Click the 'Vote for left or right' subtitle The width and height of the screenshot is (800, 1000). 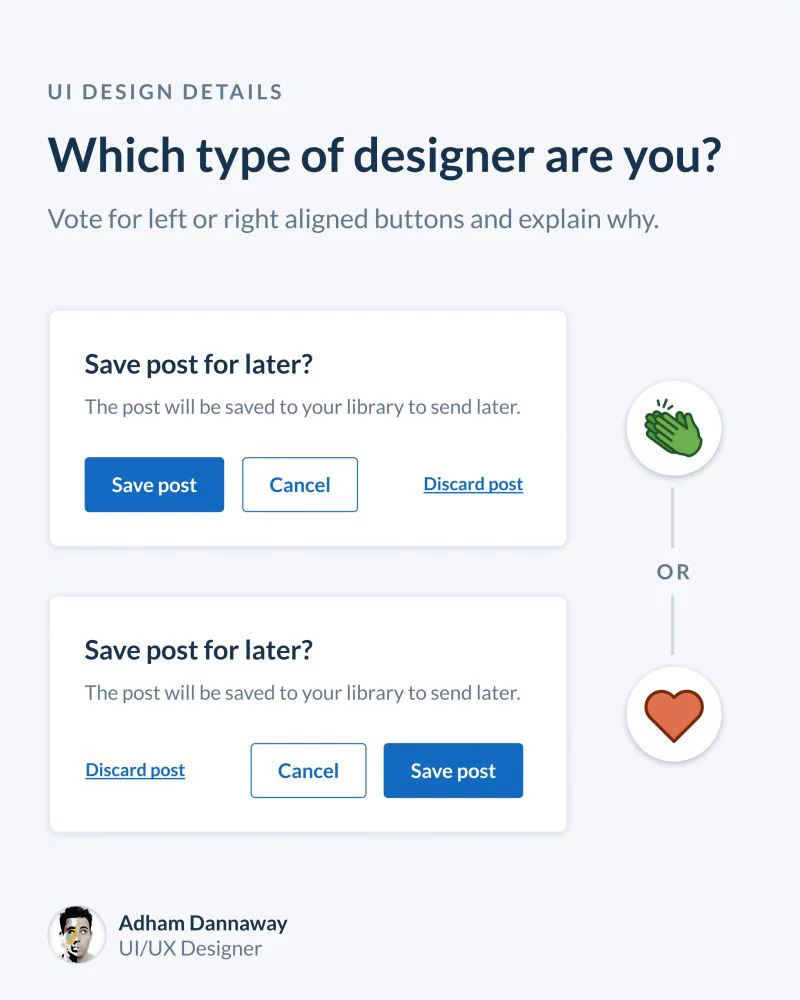click(353, 219)
